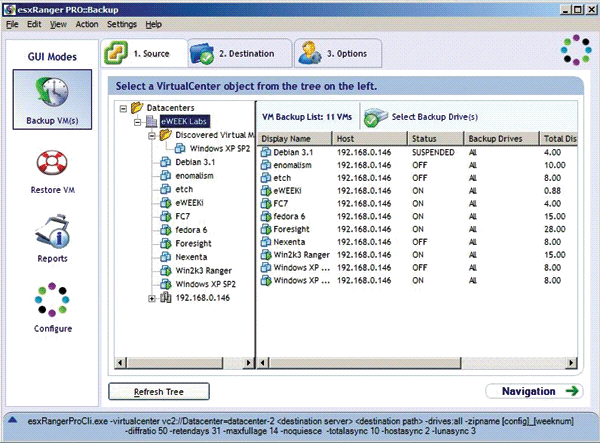Screen dimensions: 600x443
Task: Select the FC7 row in VM list
Action: pos(418,204)
